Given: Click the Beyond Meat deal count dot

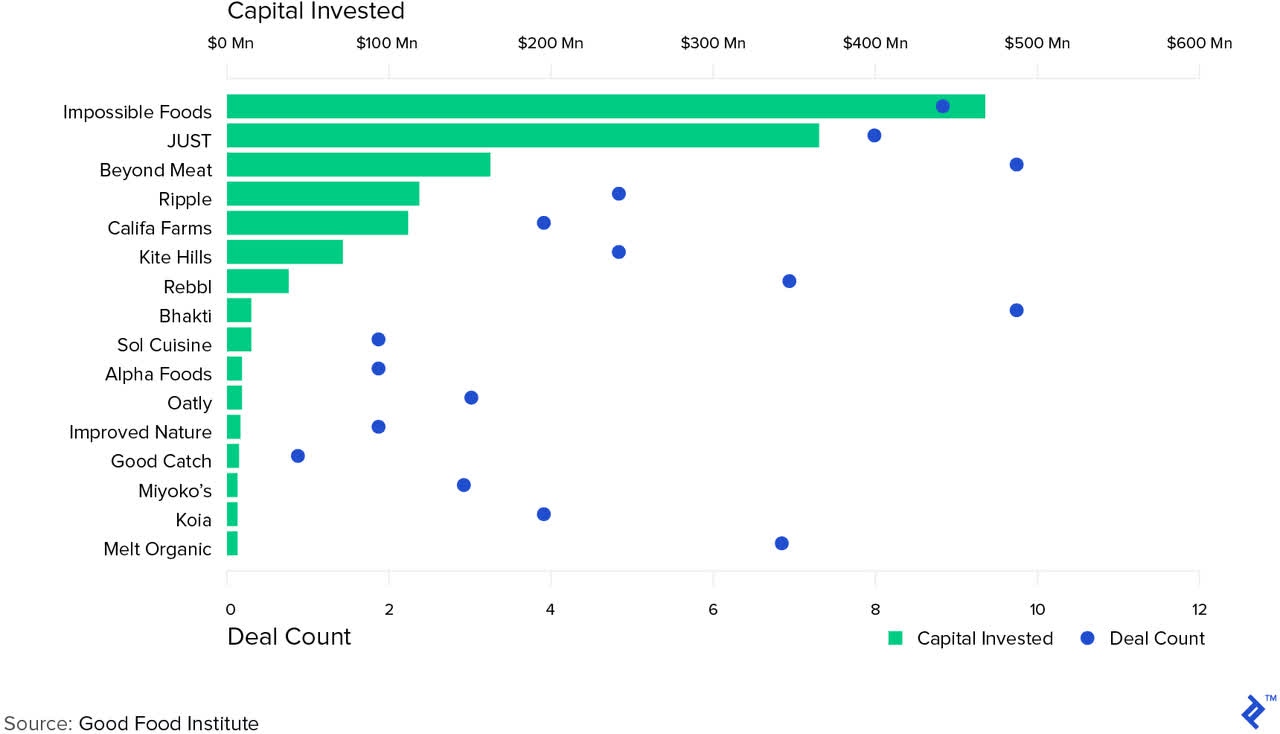Looking at the screenshot, I should coord(1016,164).
